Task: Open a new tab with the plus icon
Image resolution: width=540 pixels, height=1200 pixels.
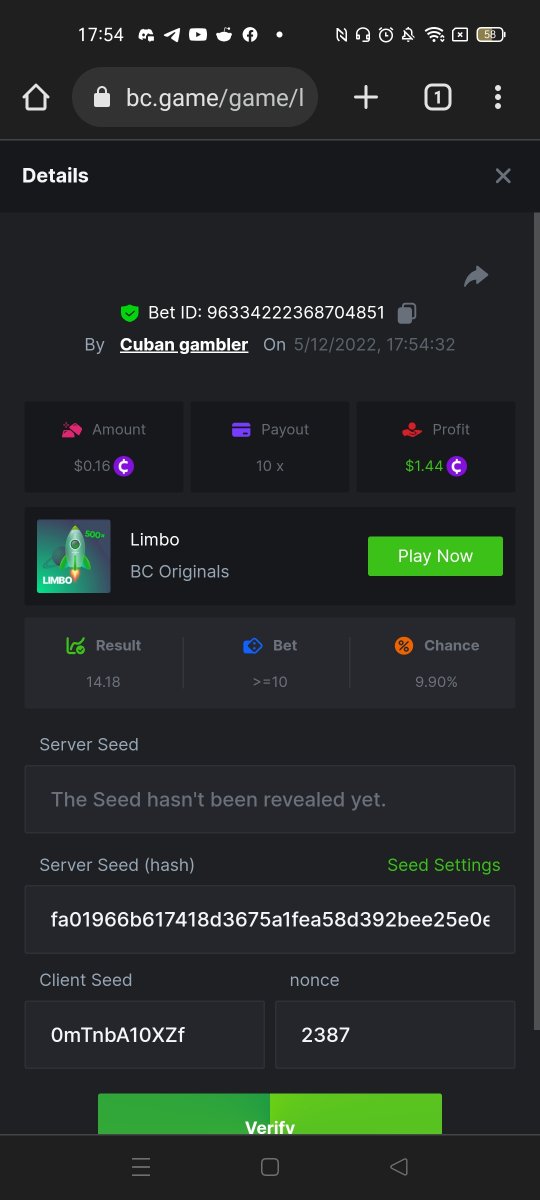Action: point(366,97)
